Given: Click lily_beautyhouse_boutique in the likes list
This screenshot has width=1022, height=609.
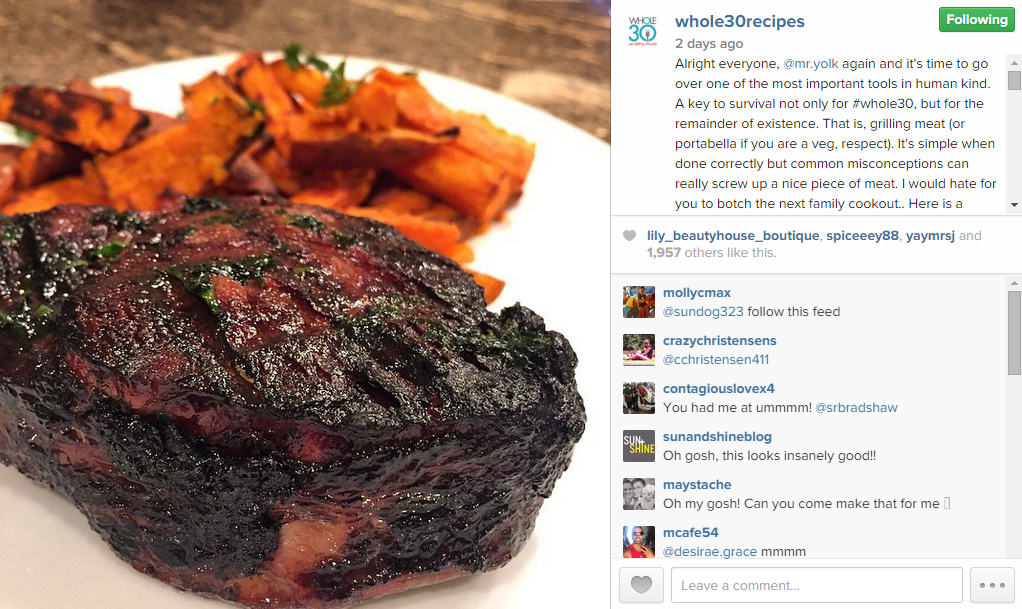Looking at the screenshot, I should [733, 235].
